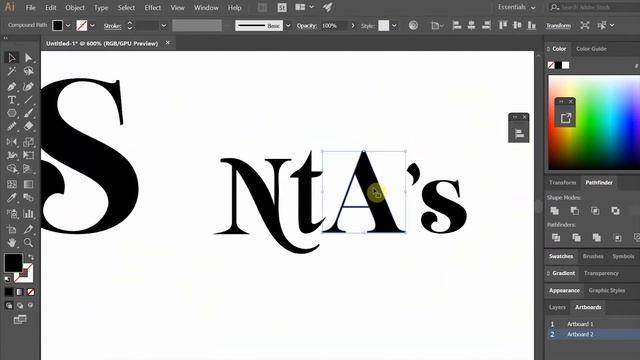Viewport: 640px width, 360px height.
Task: Select the Blend tool
Action: point(28,198)
